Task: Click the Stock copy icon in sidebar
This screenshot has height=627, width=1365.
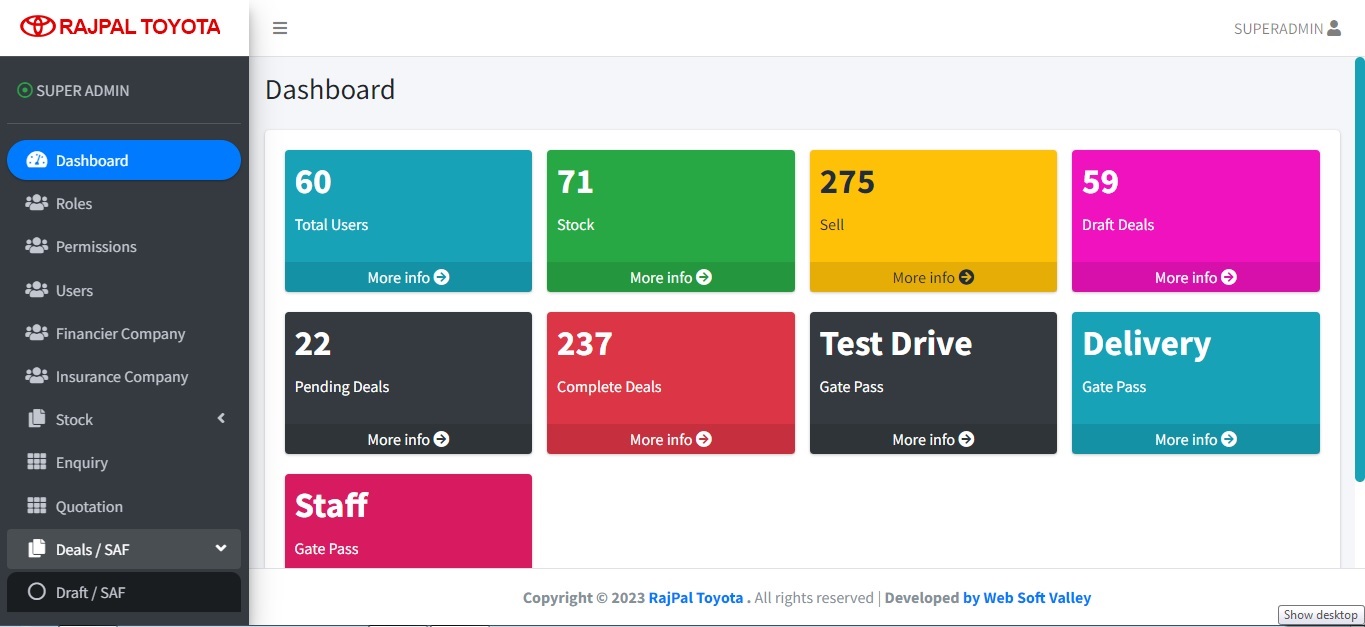Action: pos(37,419)
